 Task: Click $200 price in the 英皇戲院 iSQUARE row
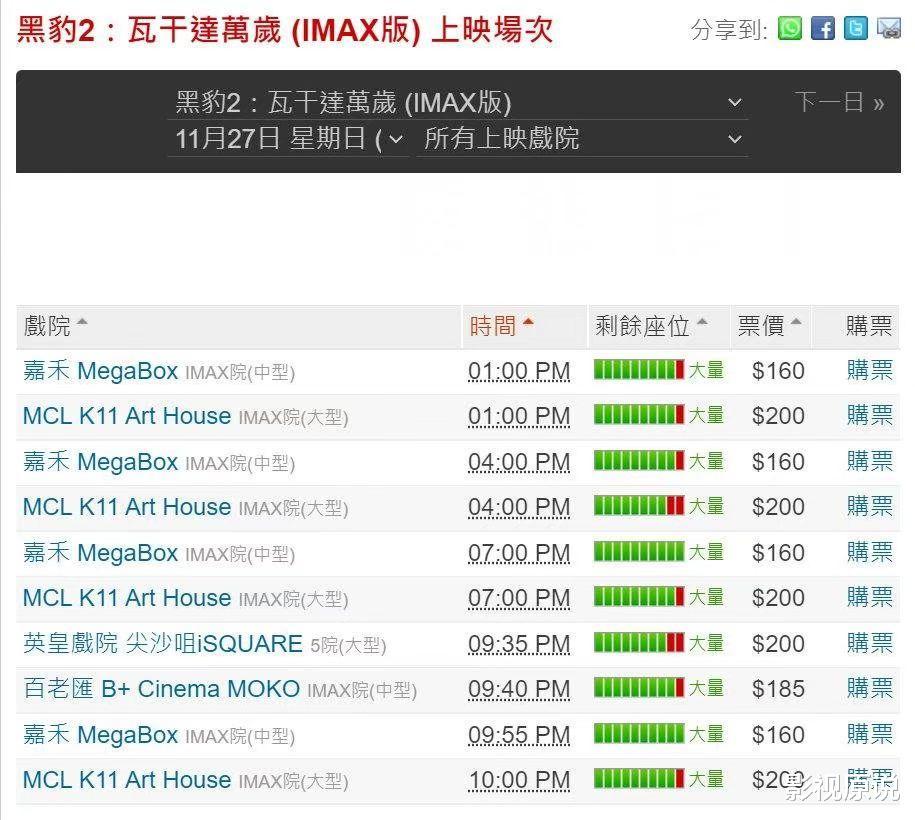778,644
